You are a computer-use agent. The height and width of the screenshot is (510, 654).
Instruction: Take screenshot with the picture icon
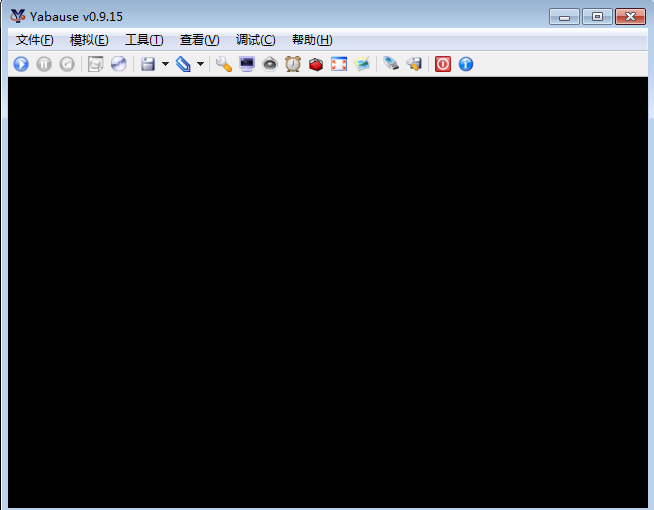pyautogui.click(x=362, y=64)
